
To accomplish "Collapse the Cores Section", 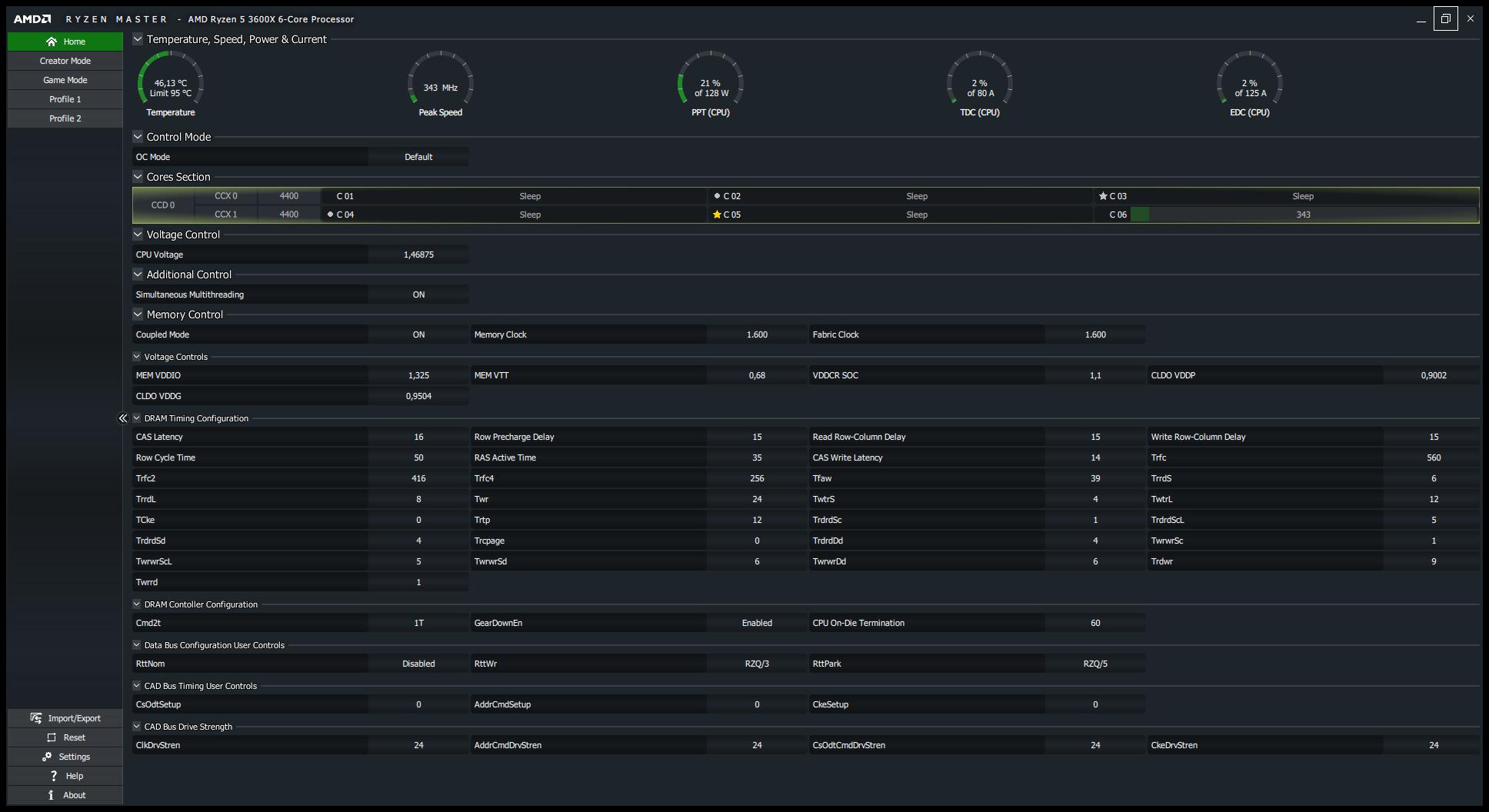I will (x=138, y=177).
